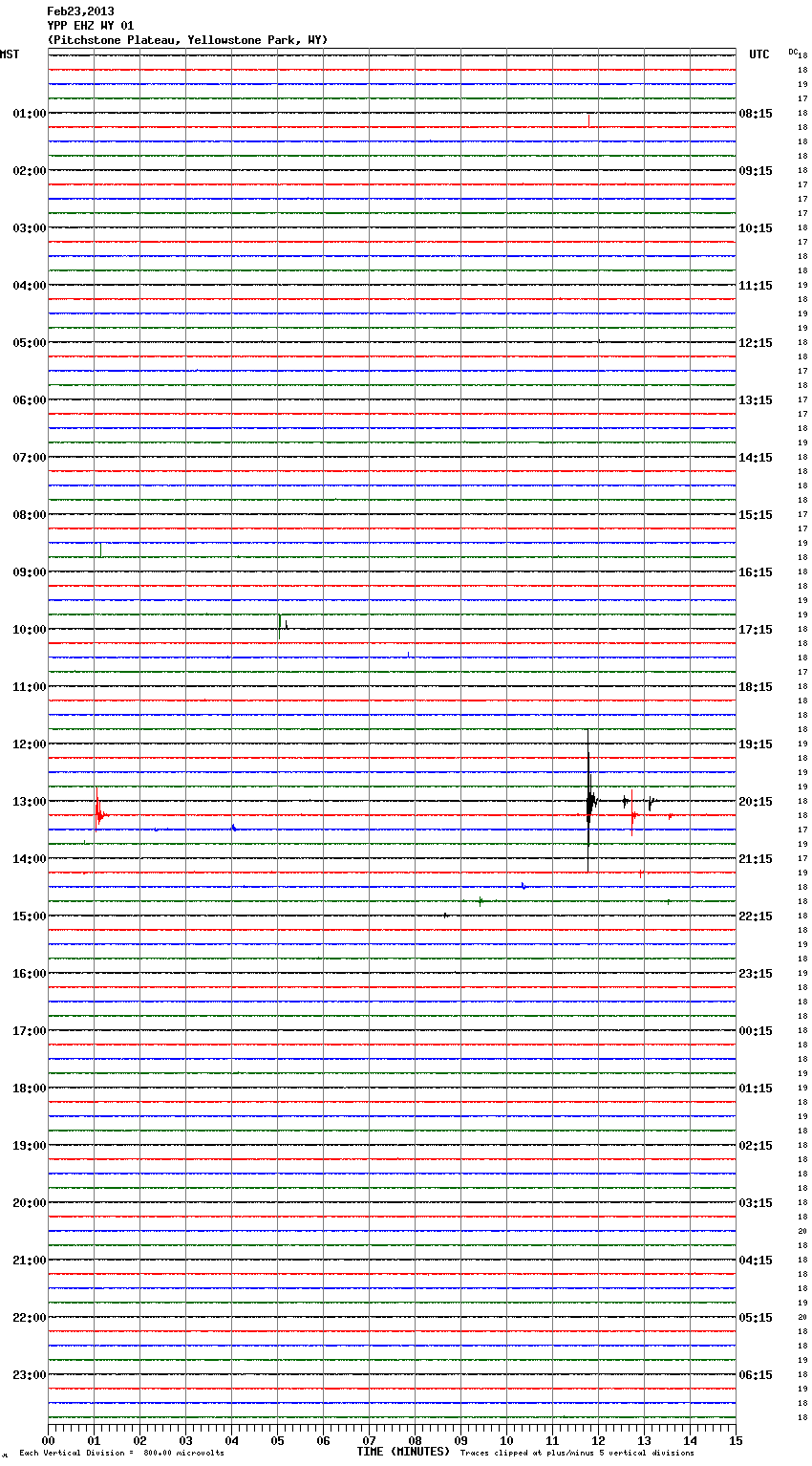
Task: Click the "Traces clipped" footer note
Action: pyautogui.click(x=577, y=1453)
